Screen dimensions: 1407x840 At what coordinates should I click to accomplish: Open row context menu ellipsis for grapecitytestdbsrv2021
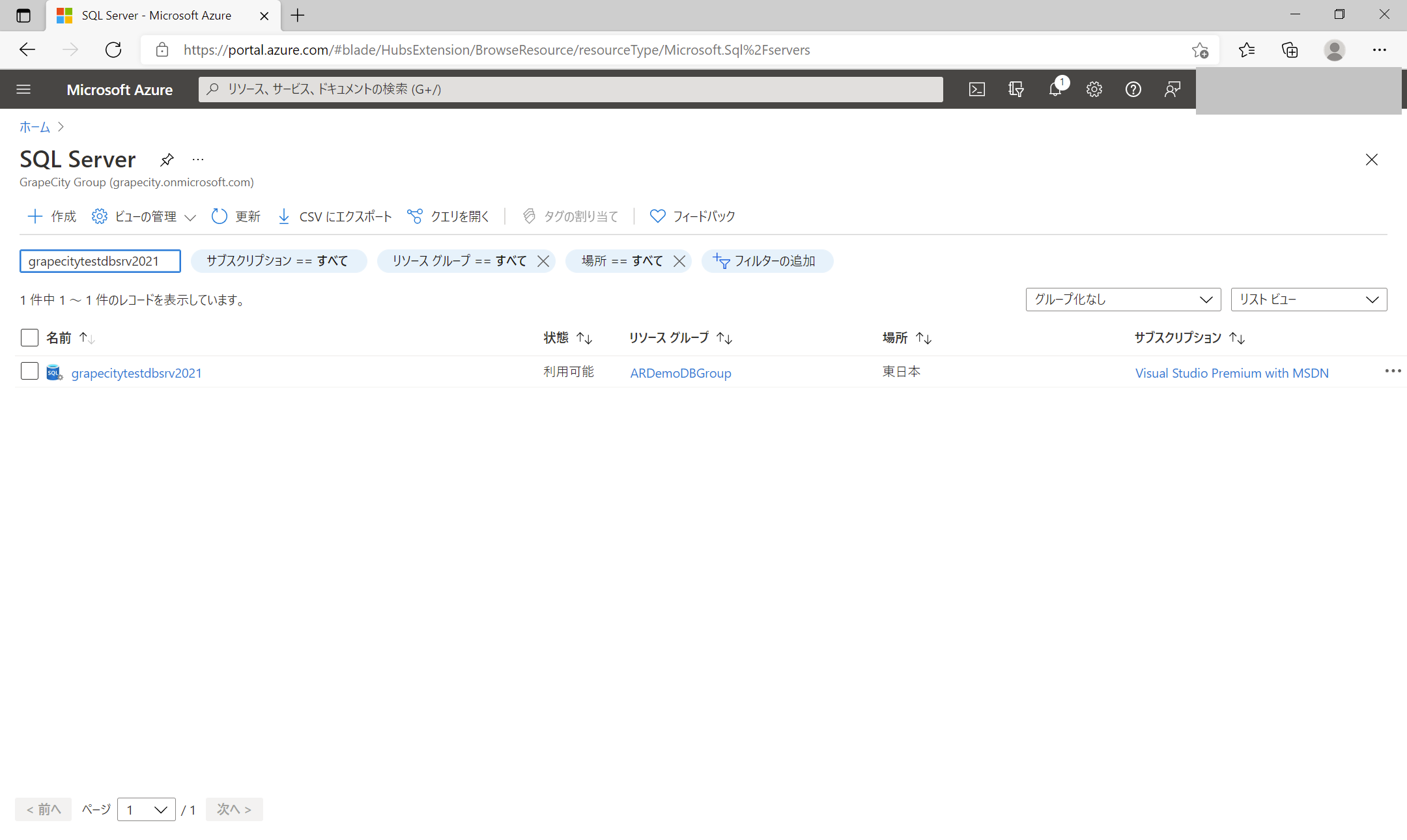click(1393, 371)
